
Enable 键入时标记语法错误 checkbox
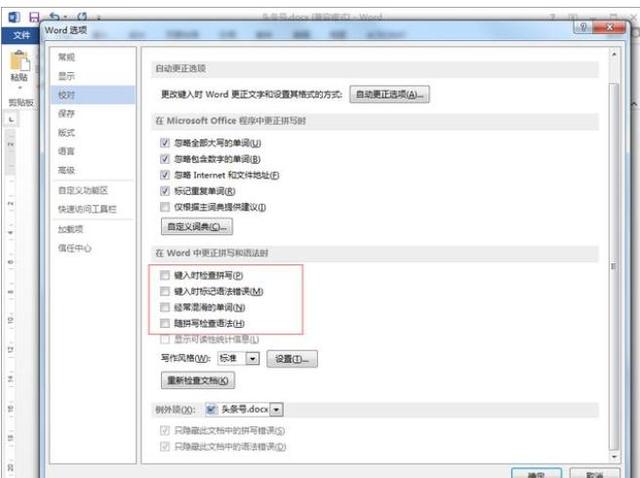(x=164, y=291)
